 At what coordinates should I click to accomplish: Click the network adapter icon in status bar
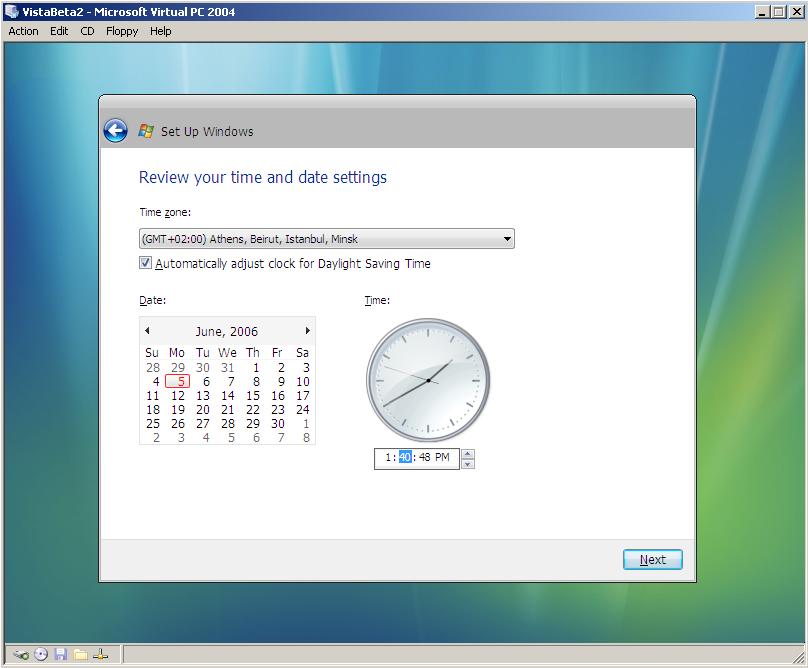click(101, 655)
